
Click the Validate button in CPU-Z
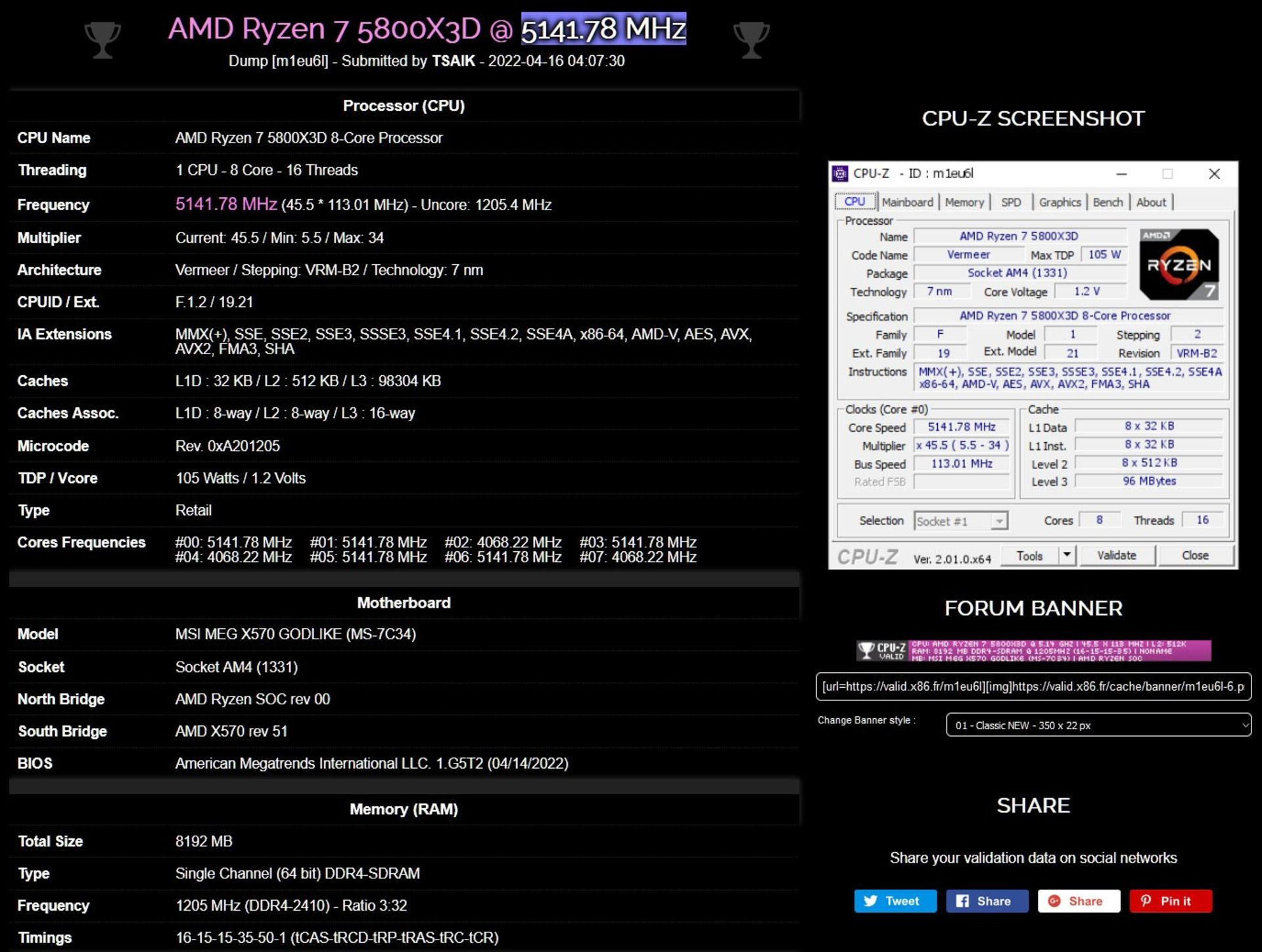pos(1117,555)
